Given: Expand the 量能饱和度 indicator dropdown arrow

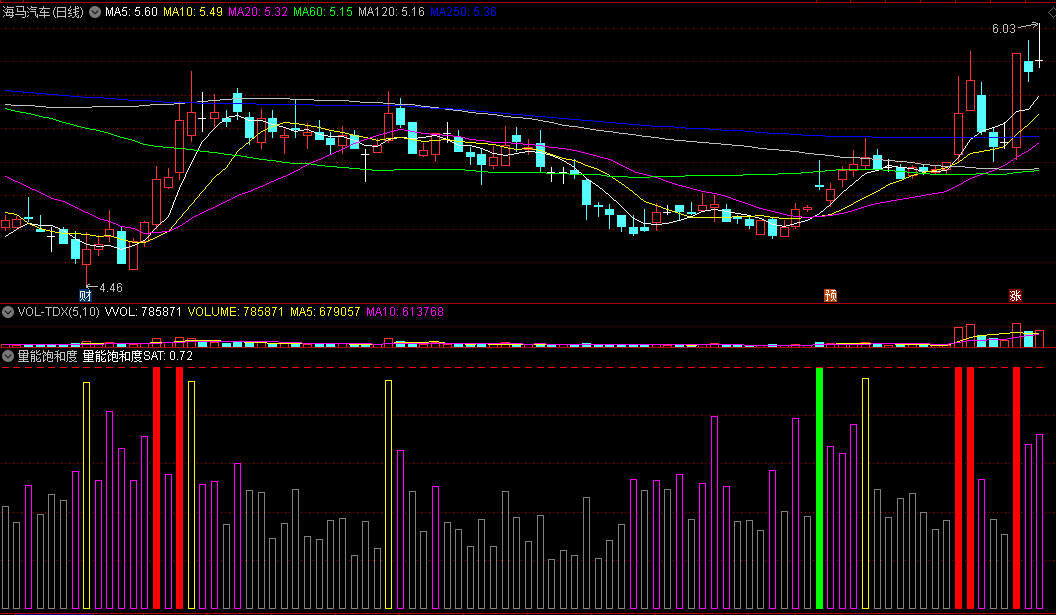Looking at the screenshot, I should coord(8,356).
